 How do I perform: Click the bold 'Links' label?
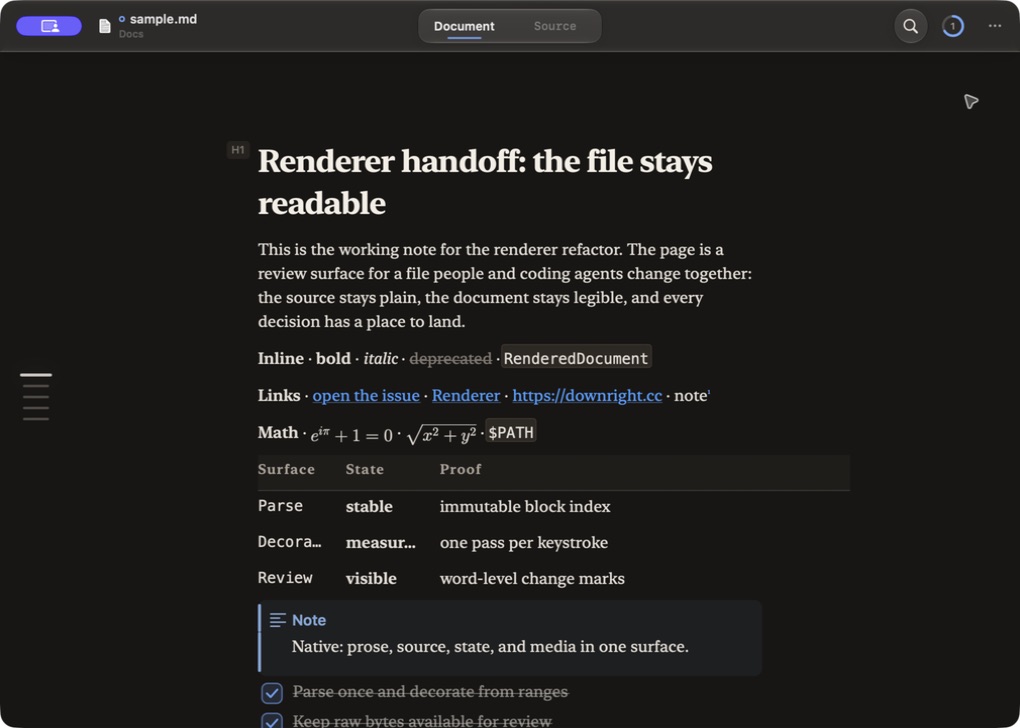click(279, 396)
